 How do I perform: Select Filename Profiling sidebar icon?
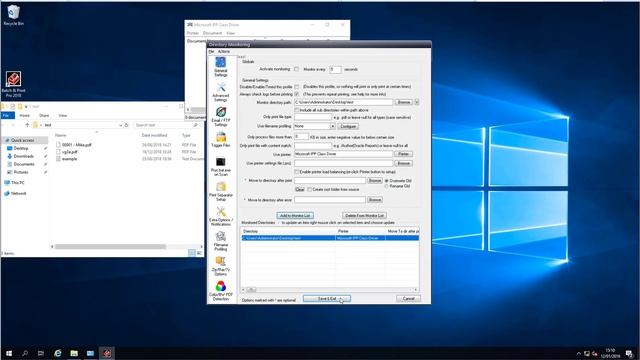[220, 241]
